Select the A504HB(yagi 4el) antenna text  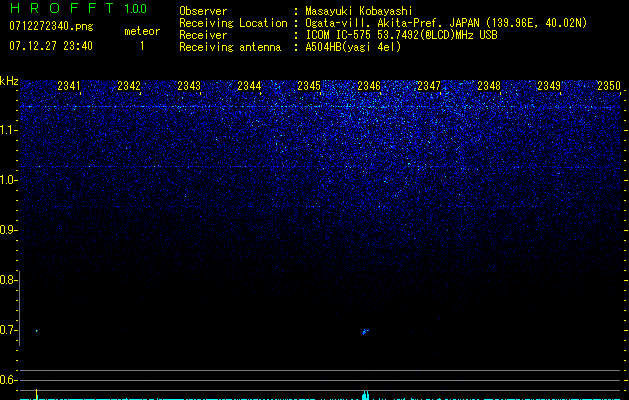[353, 47]
